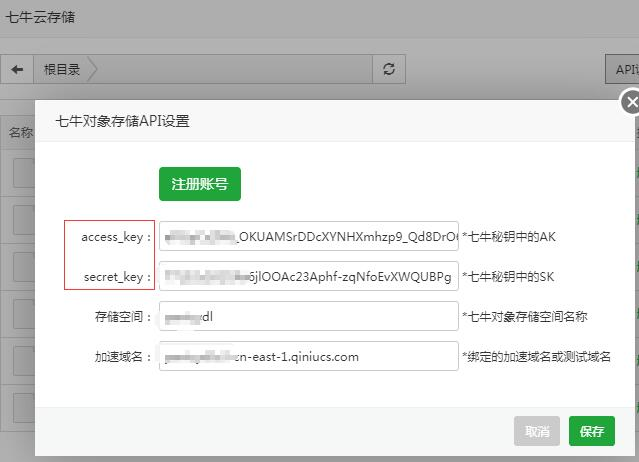Click the back arrow icon
Image resolution: width=639 pixels, height=462 pixels.
(x=17, y=70)
